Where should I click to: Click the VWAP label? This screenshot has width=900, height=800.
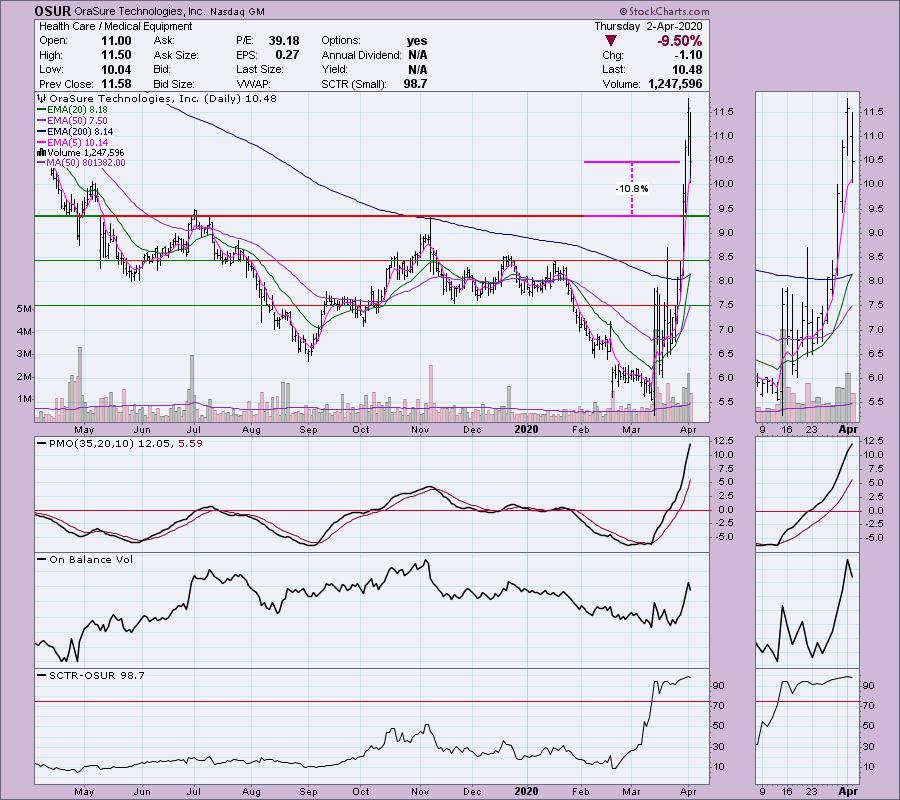pos(254,84)
